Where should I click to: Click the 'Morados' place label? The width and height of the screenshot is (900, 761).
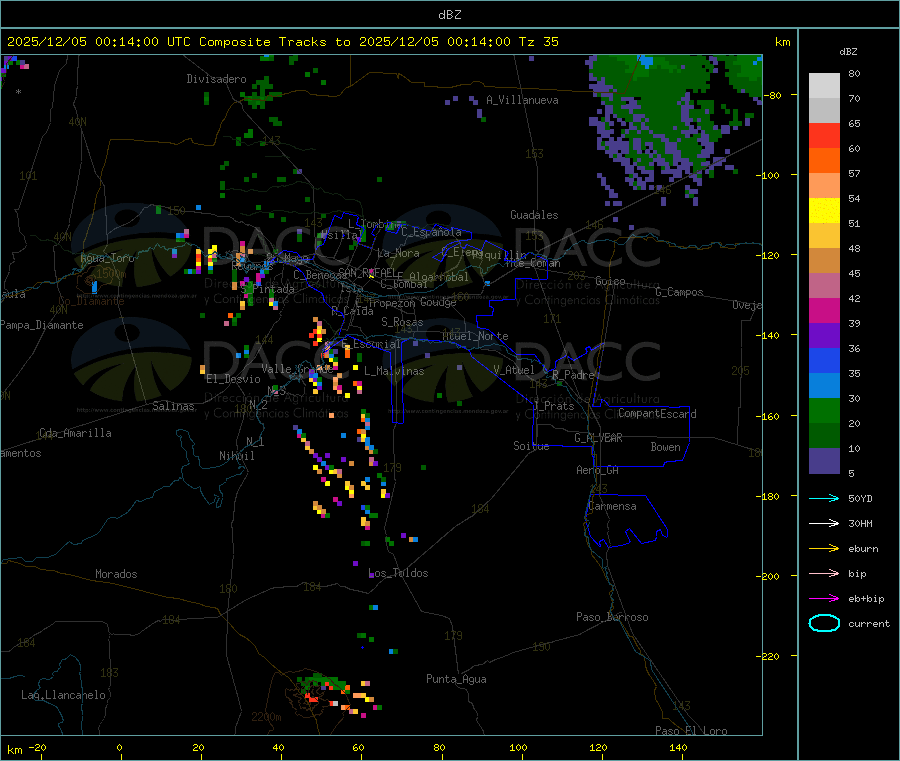(117, 574)
